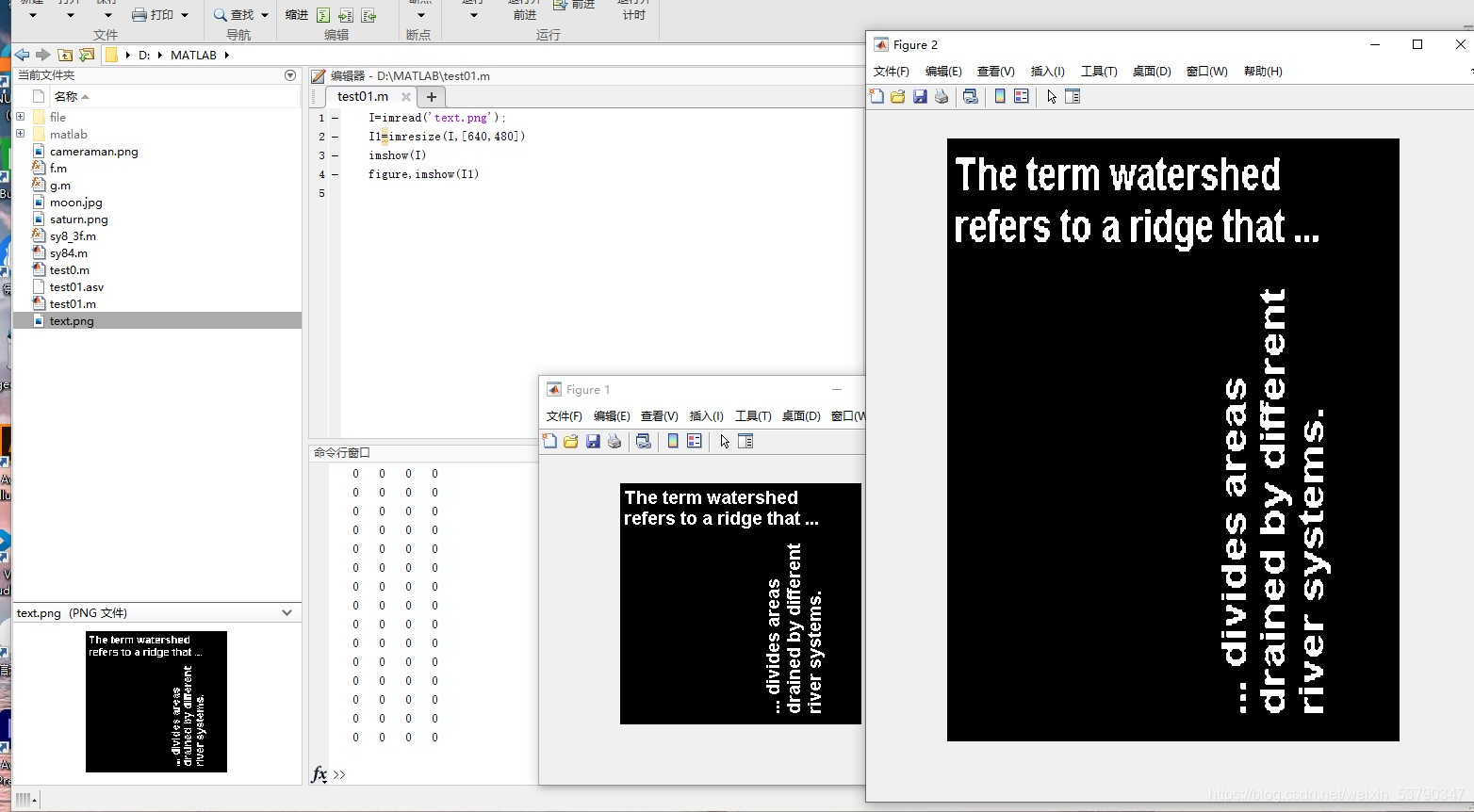Viewport: 1474px width, 812px height.
Task: Select test01.asv in file list
Action: (76, 286)
